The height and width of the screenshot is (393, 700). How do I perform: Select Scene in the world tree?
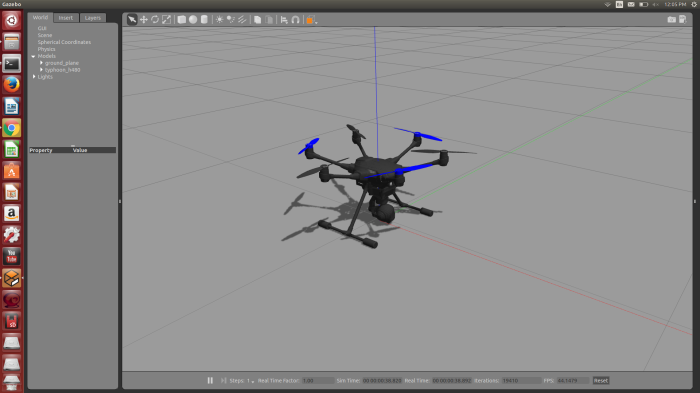pyautogui.click(x=45, y=35)
